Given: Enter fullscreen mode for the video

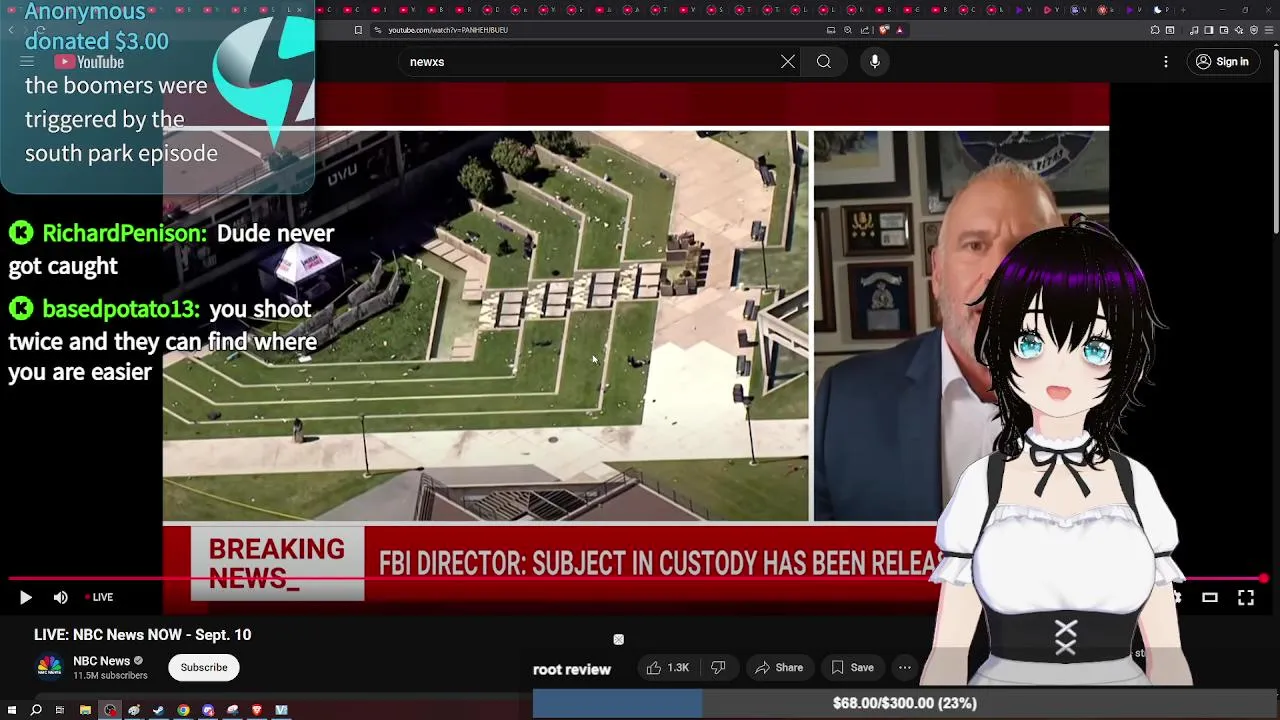Looking at the screenshot, I should pos(1246,597).
